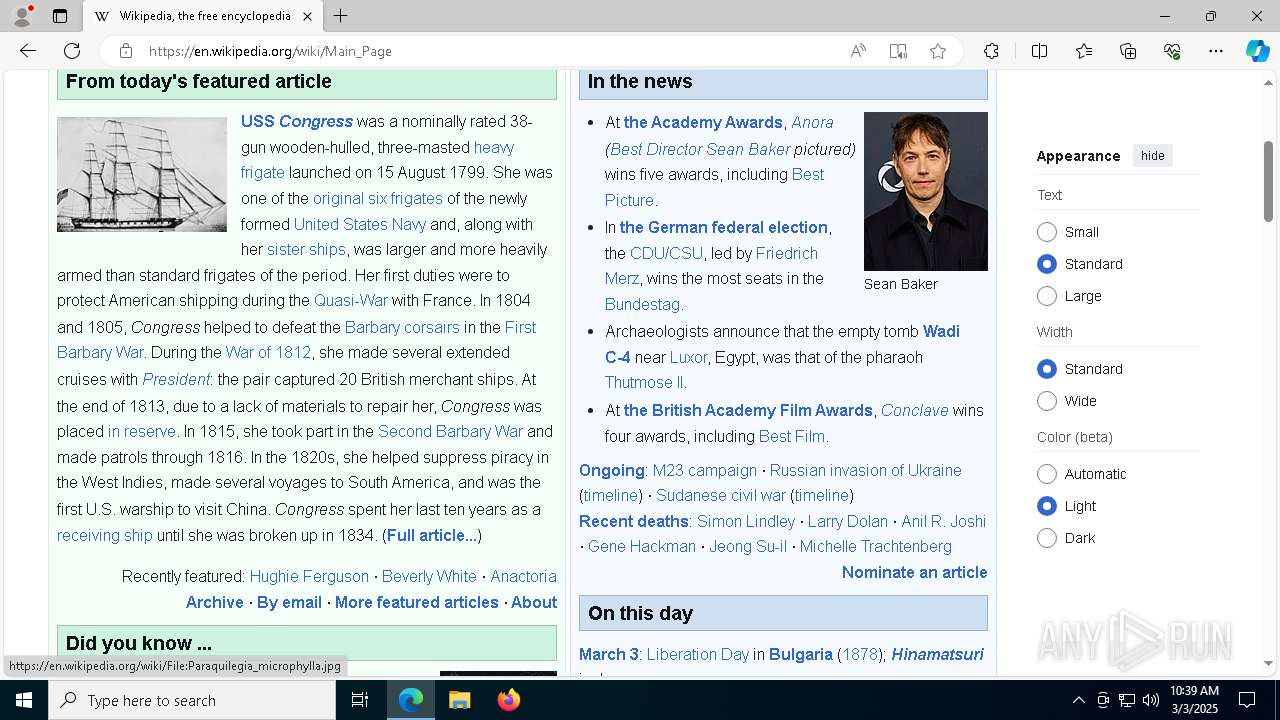Viewport: 1280px width, 720px height.
Task: Open the Sean Baker photo
Action: pyautogui.click(x=926, y=191)
